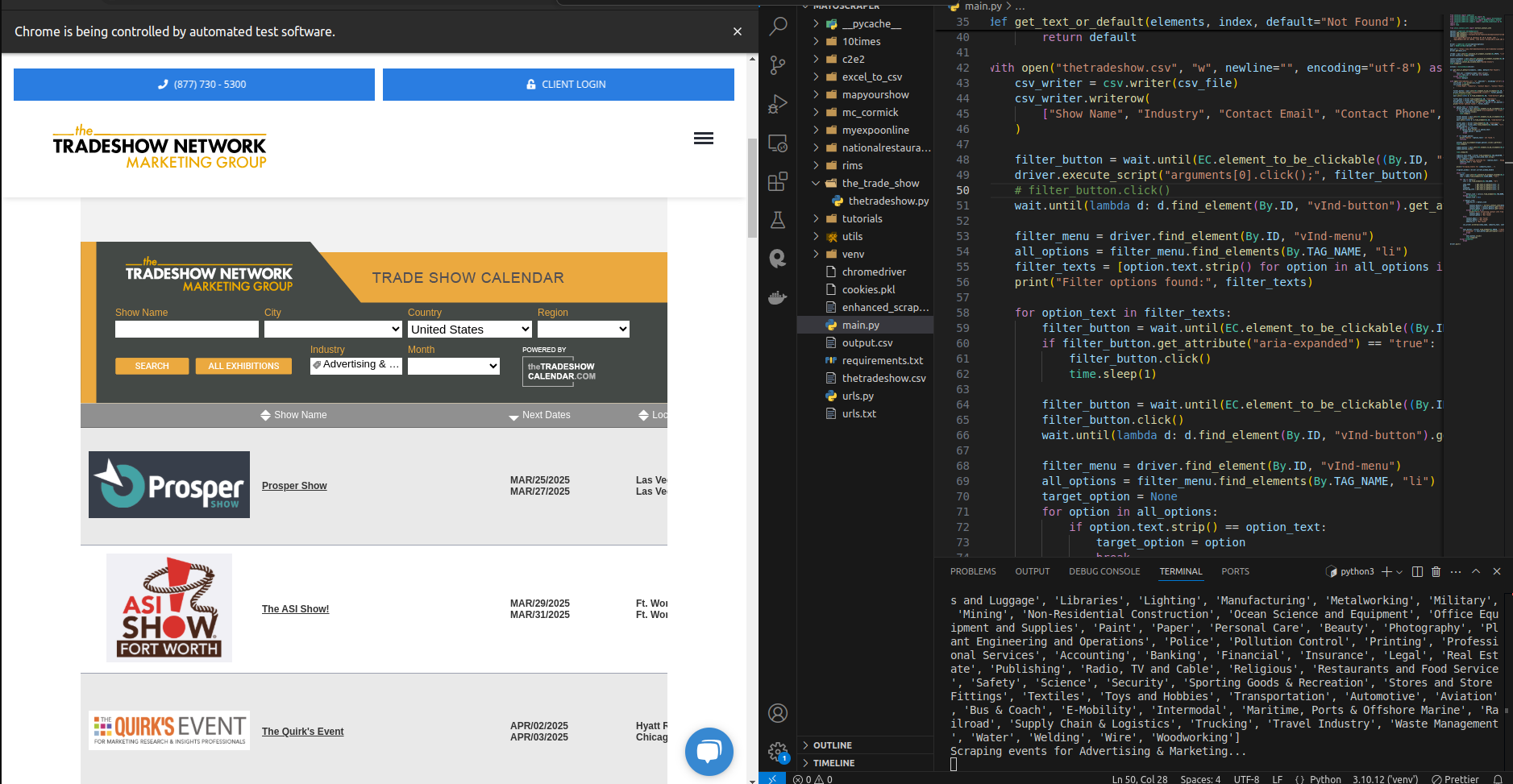Viewport: 1513px width, 784px height.
Task: Click ALL EXHIBITIONS button
Action: pyautogui.click(x=243, y=366)
